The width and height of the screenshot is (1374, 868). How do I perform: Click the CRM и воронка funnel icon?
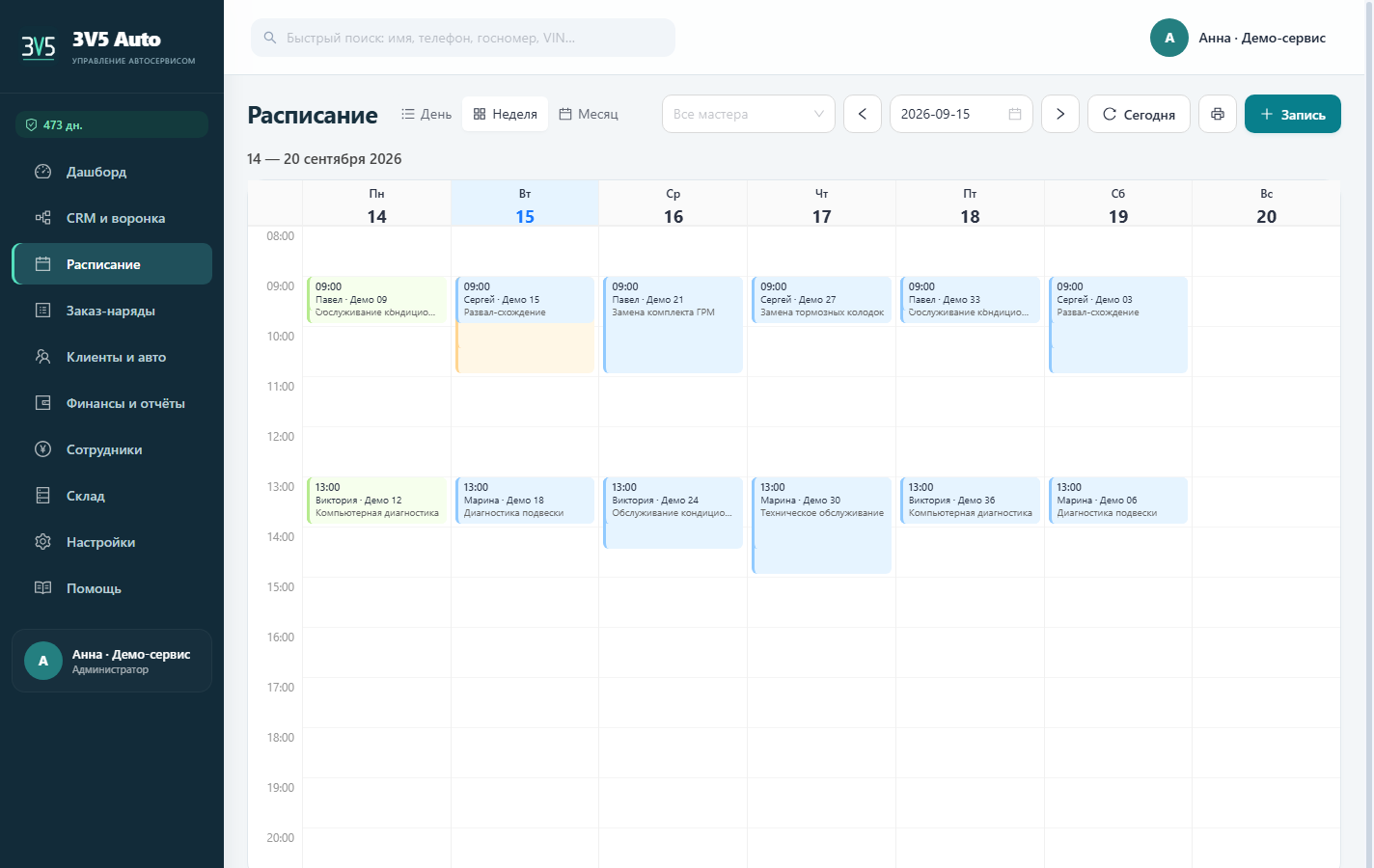pyautogui.click(x=42, y=218)
